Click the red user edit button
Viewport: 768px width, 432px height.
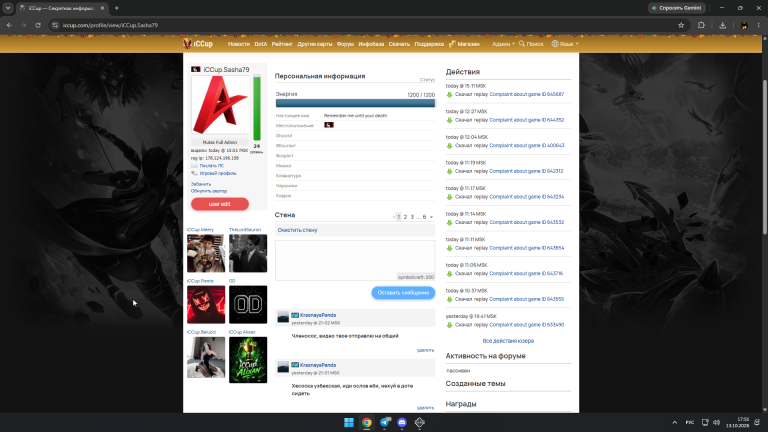click(220, 204)
